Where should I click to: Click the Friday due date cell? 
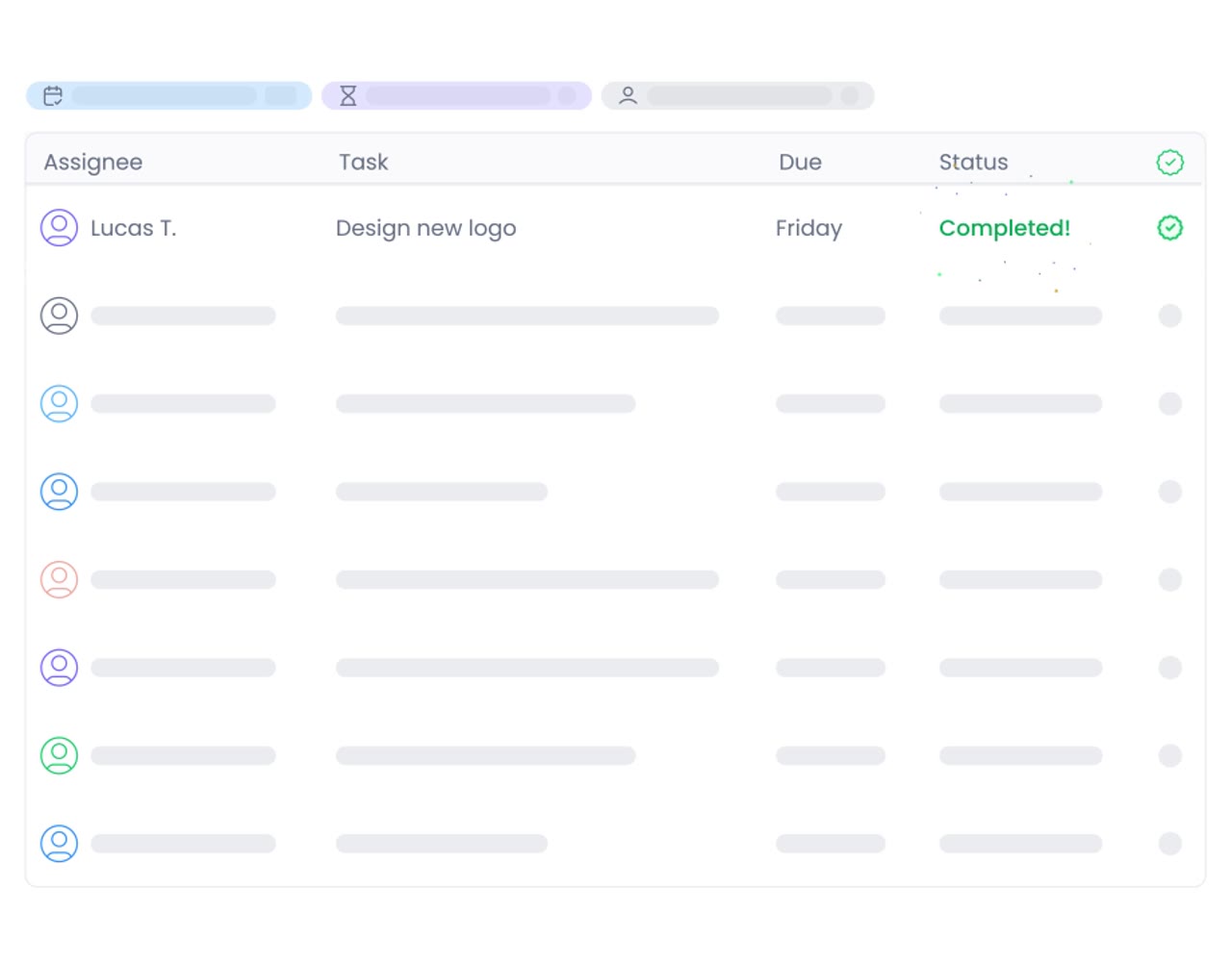point(808,229)
